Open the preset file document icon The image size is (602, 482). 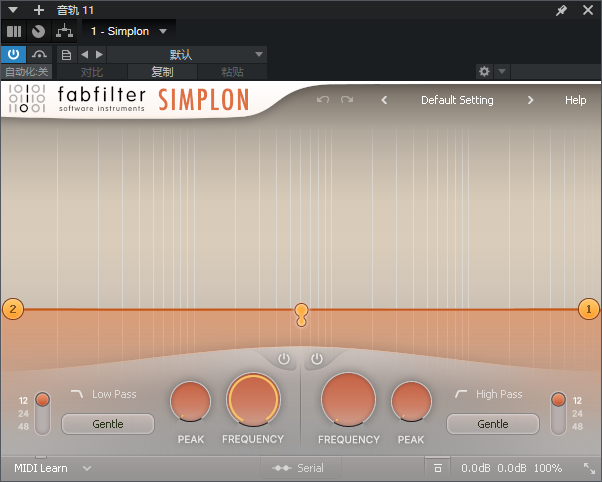(66, 55)
